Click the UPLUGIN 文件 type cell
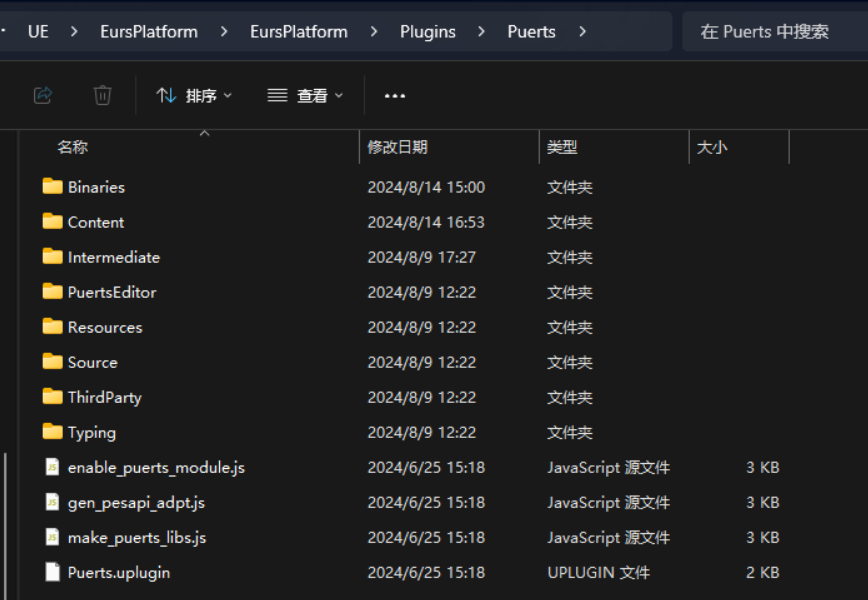868x600 pixels. point(598,572)
